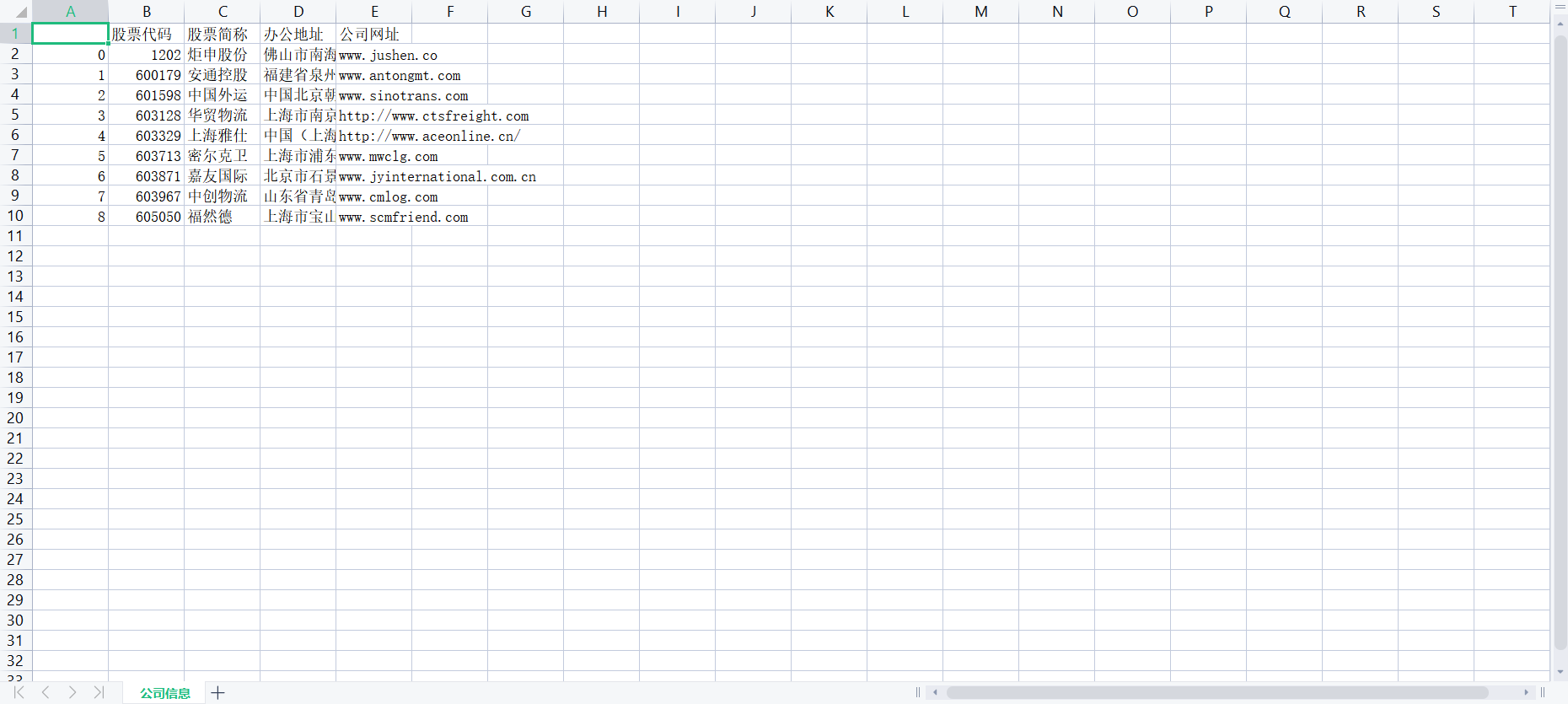Select the 上海雅仕 cell

pyautogui.click(x=223, y=135)
